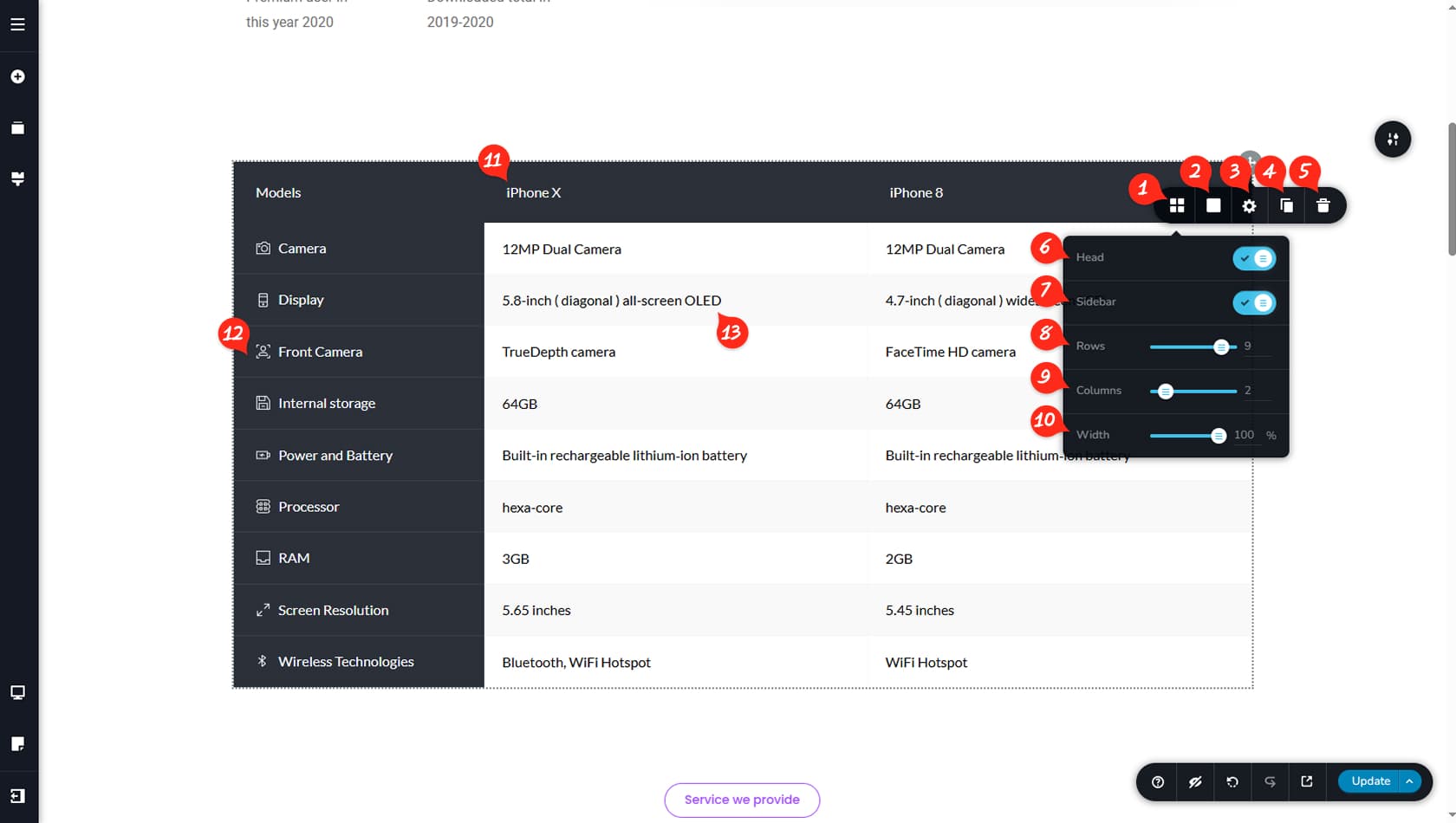
Task: Click the 5.8-inch all-screen OLED cell
Action: click(676, 301)
